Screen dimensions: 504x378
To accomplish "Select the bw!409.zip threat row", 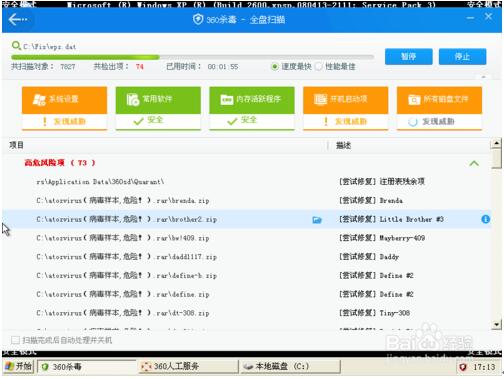I will pyautogui.click(x=247, y=238).
